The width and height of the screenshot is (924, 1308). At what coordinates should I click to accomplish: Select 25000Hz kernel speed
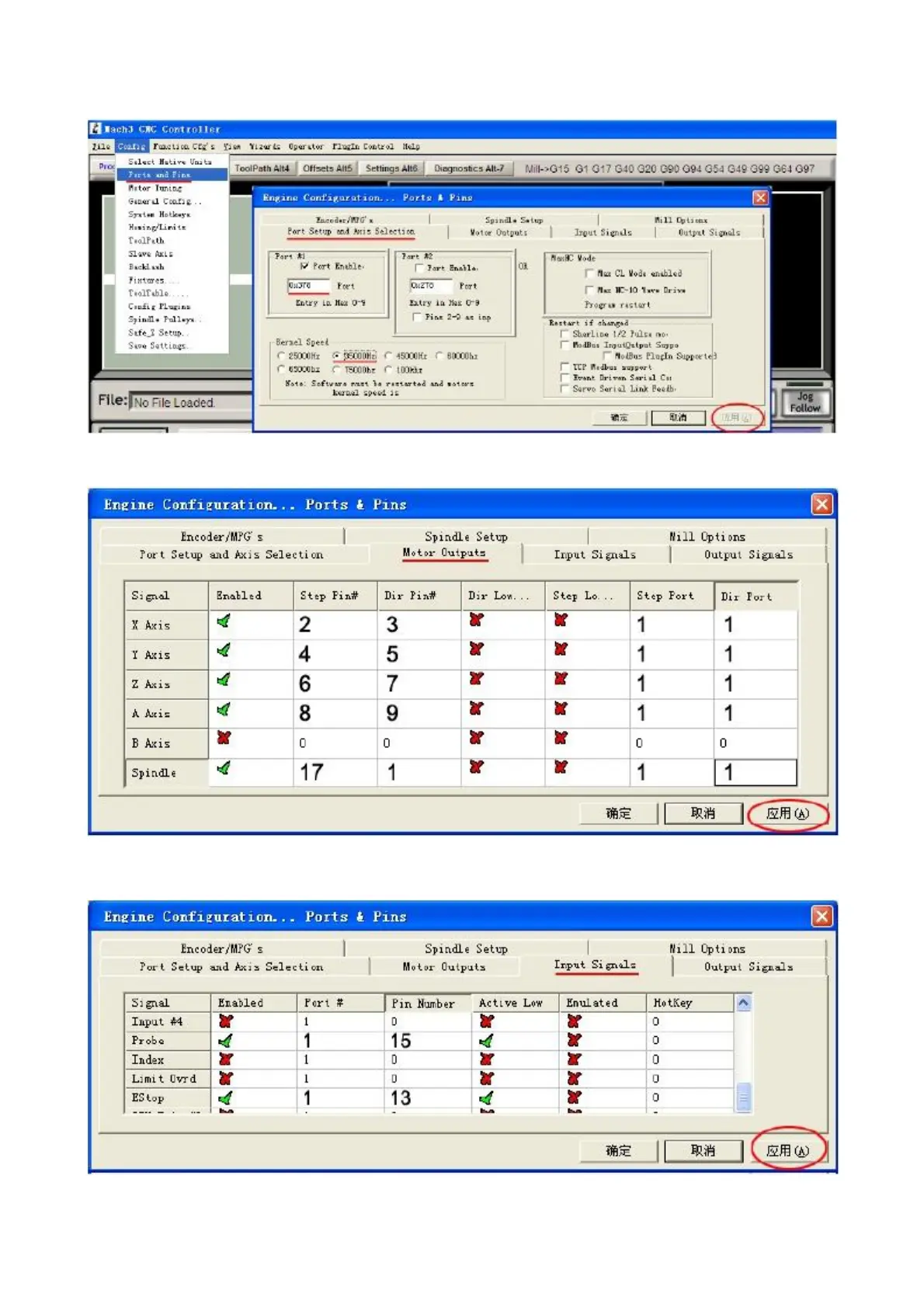coord(281,357)
